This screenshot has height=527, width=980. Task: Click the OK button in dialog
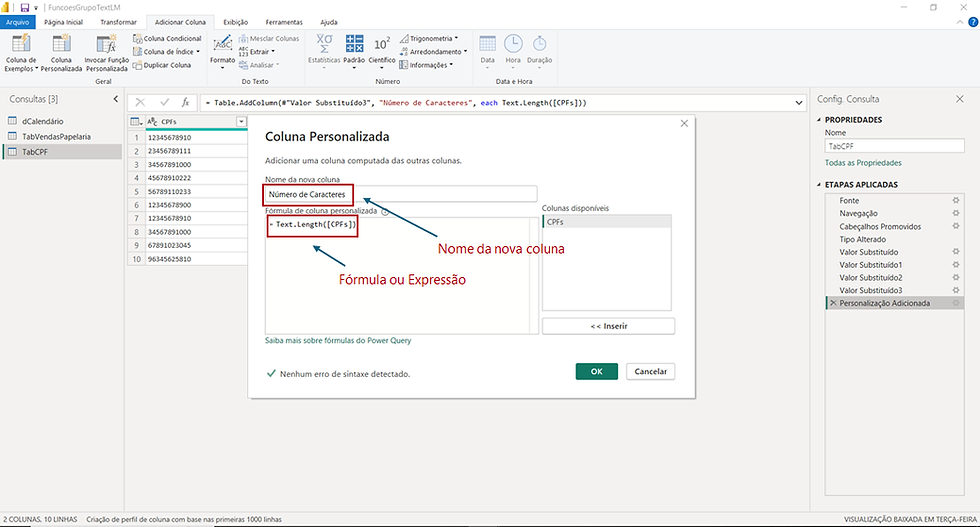(x=597, y=371)
